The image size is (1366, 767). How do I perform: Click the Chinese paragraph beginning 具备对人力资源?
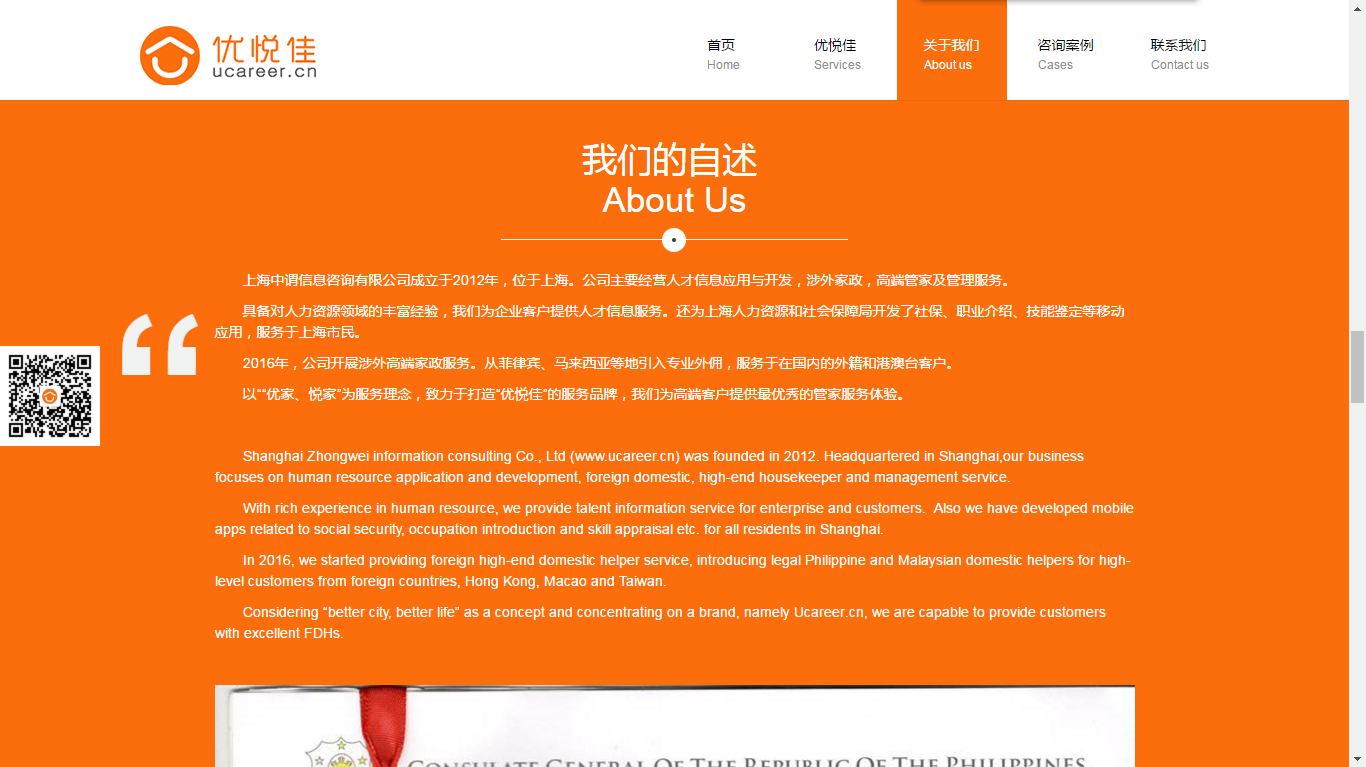pos(670,322)
